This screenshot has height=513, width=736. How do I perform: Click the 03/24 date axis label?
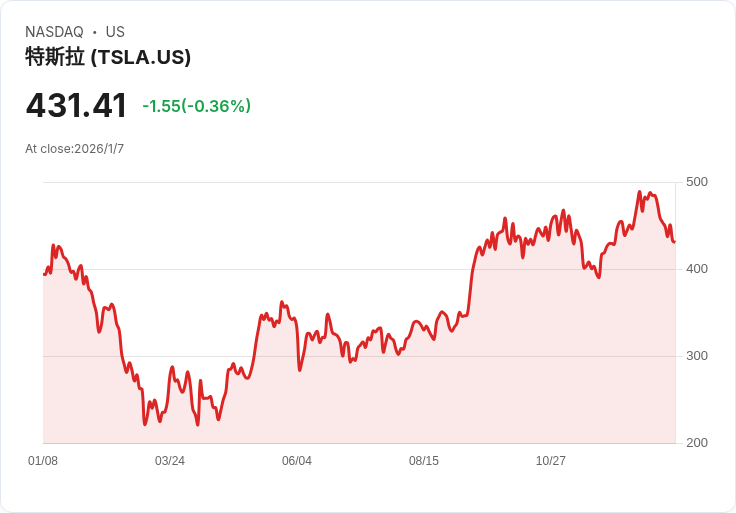pos(170,461)
